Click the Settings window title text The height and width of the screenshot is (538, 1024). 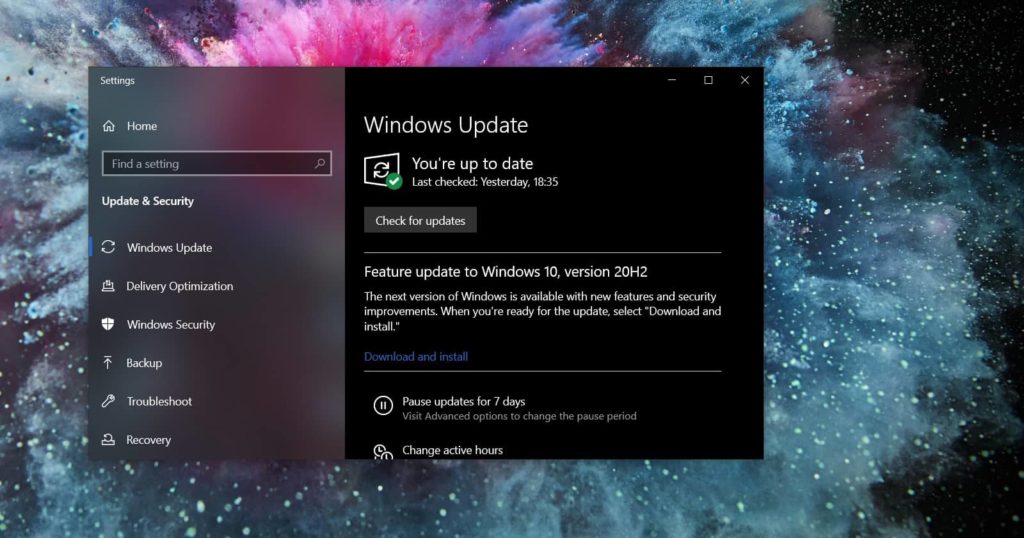[118, 80]
